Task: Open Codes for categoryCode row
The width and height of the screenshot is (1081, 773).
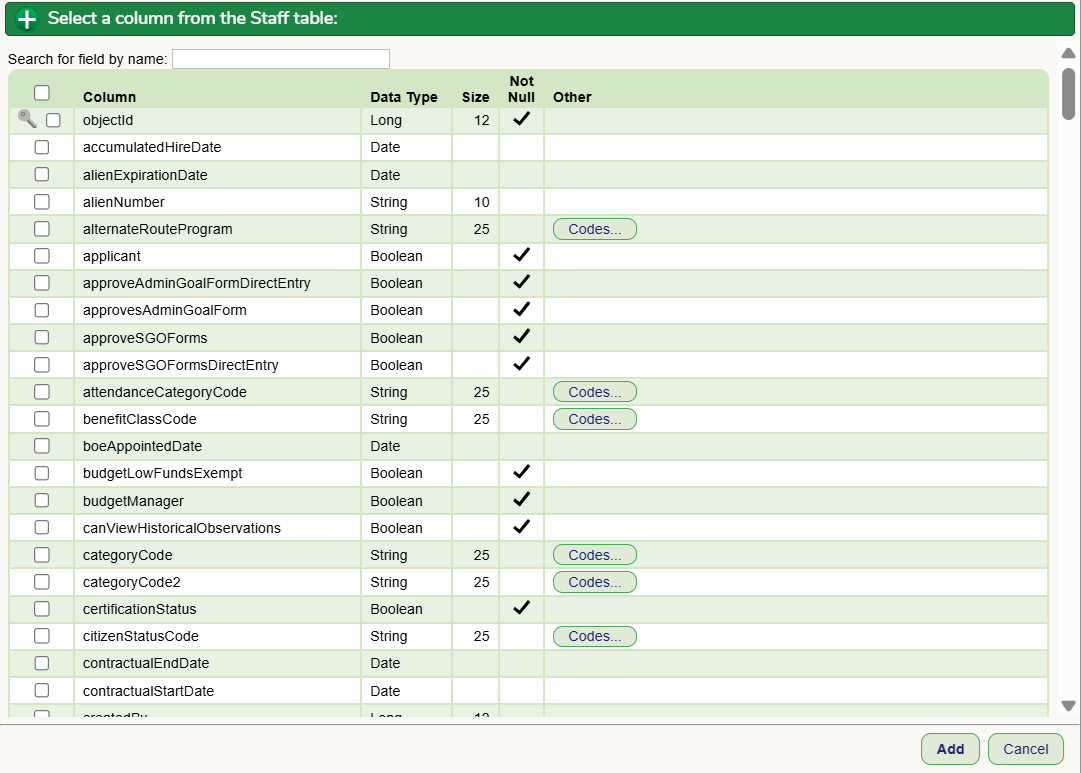Action: tap(594, 555)
